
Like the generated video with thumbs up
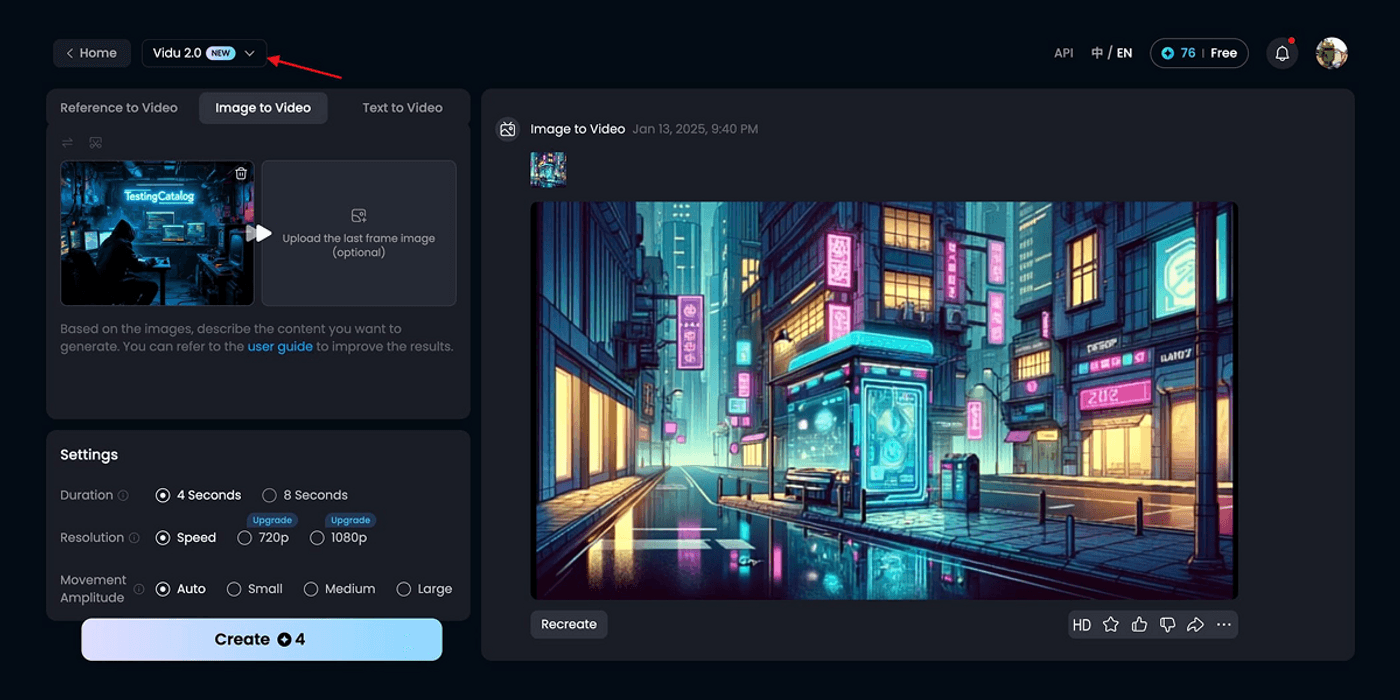(1139, 625)
